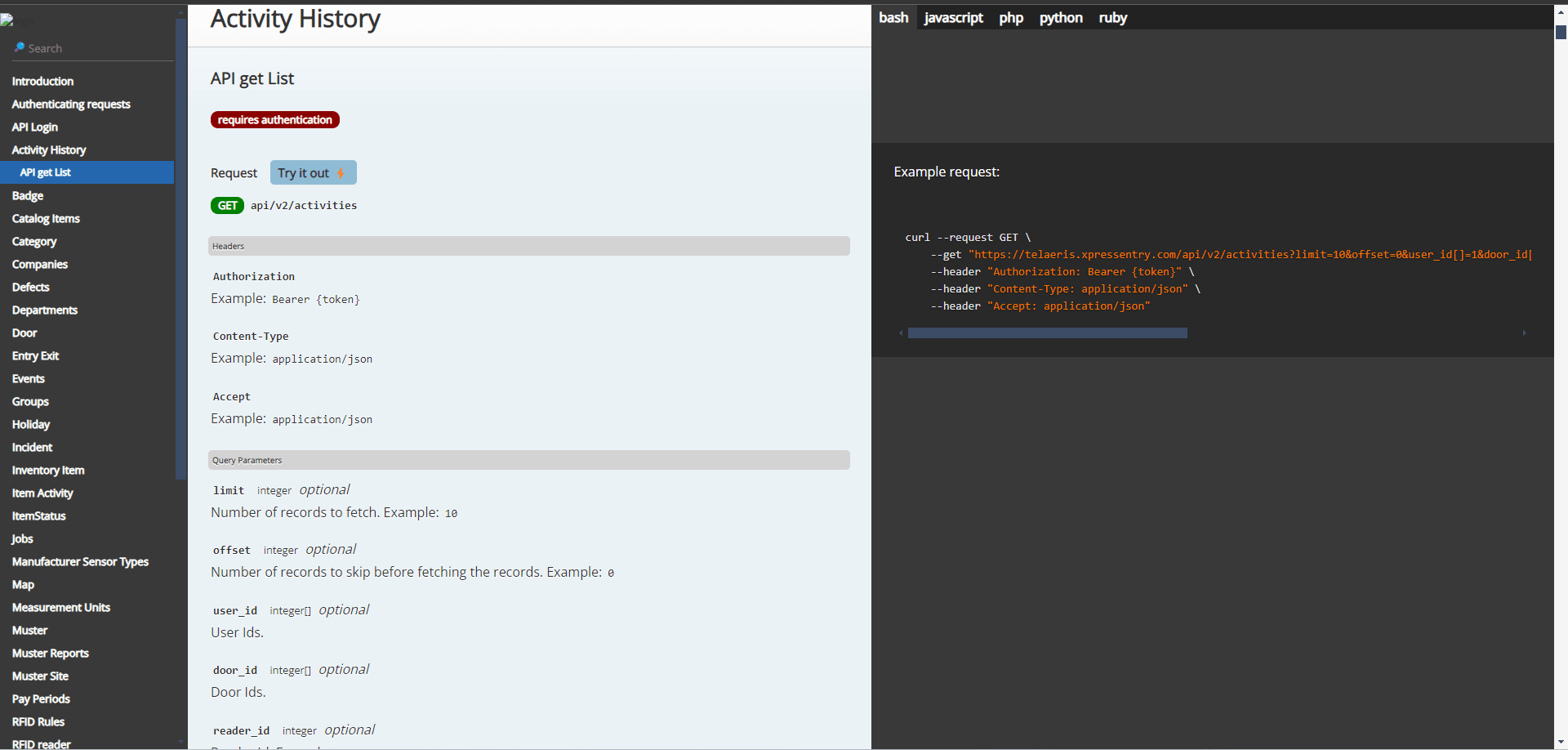Select API get List under Activity History
This screenshot has width=1568, height=750.
click(x=45, y=172)
